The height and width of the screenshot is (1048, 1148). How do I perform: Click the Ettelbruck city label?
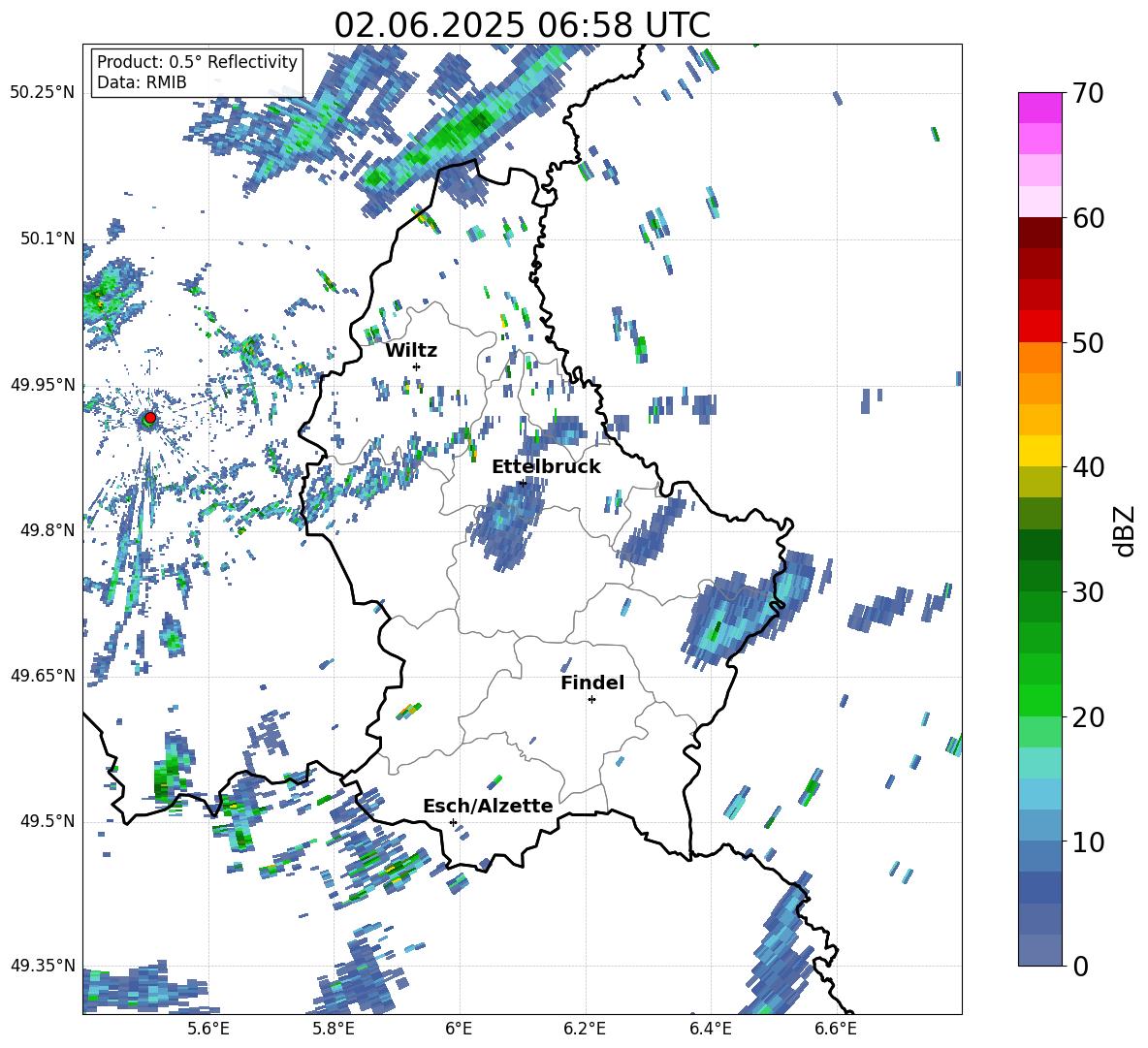pyautogui.click(x=546, y=467)
